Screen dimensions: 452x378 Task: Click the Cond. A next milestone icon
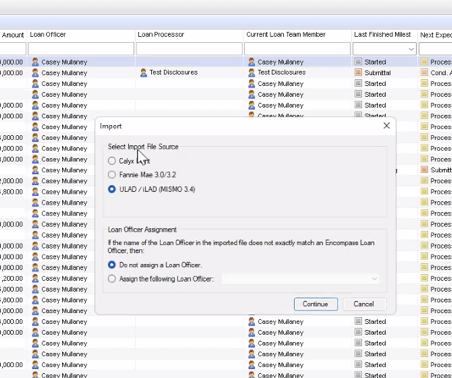(x=424, y=72)
